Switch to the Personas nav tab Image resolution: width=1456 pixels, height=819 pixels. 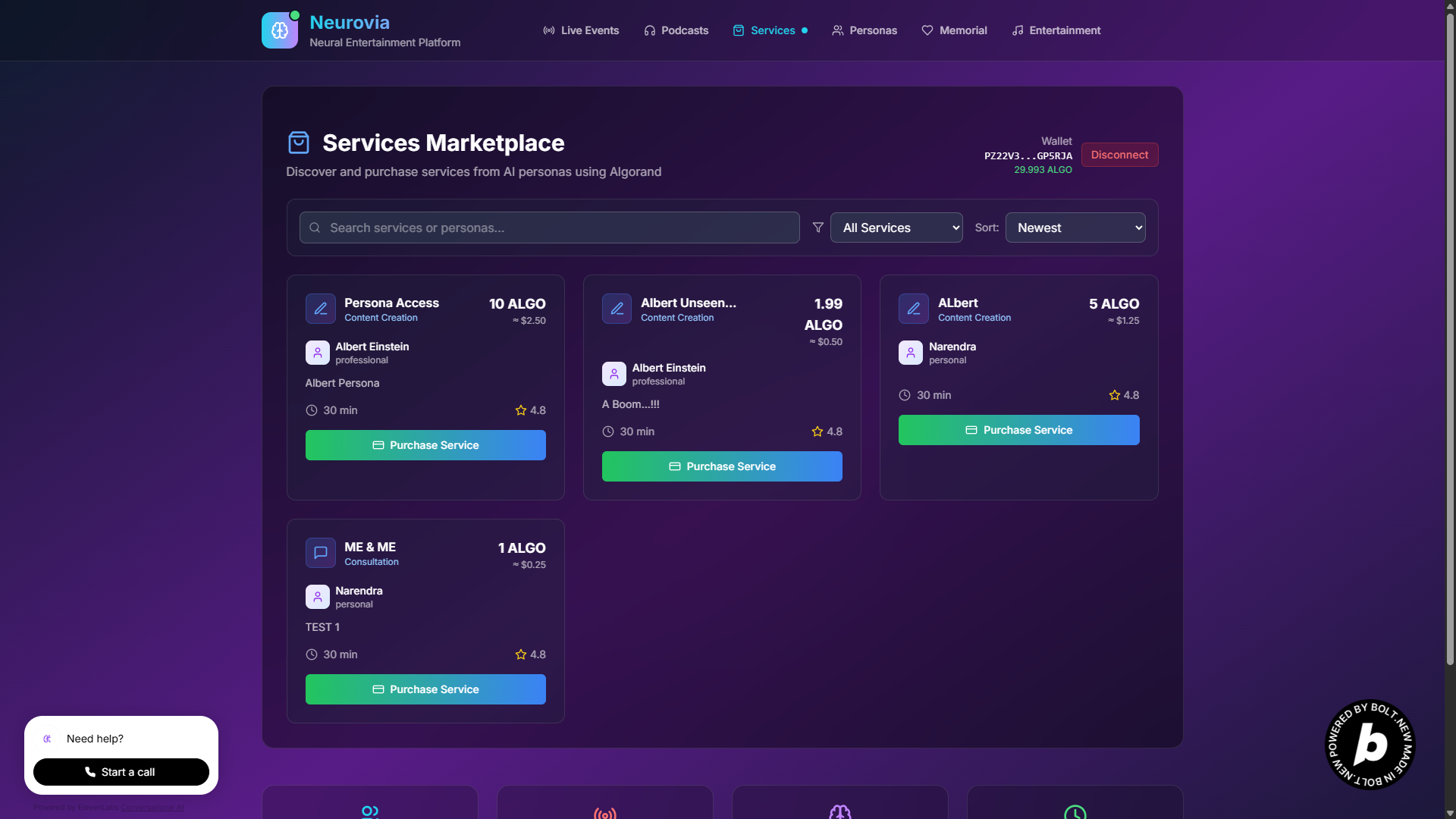864,30
